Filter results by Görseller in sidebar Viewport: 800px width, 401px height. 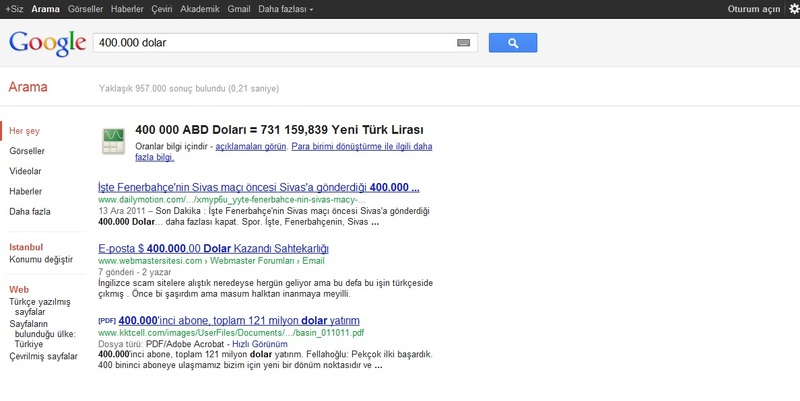[27, 151]
